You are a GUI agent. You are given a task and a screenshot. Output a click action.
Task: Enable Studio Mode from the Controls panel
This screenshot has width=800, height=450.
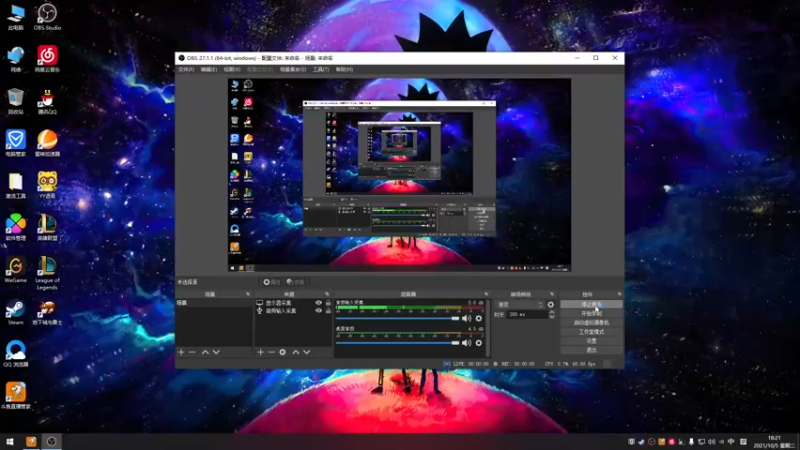click(591, 332)
